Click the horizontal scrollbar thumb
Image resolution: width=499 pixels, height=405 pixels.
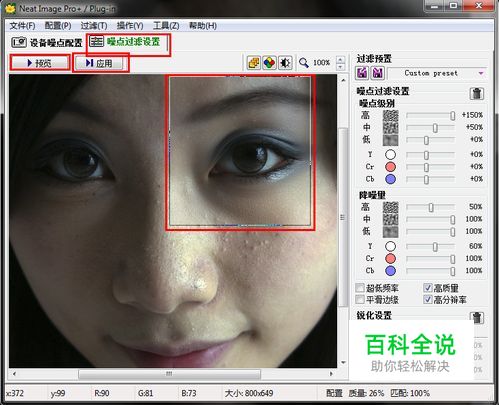pos(169,374)
